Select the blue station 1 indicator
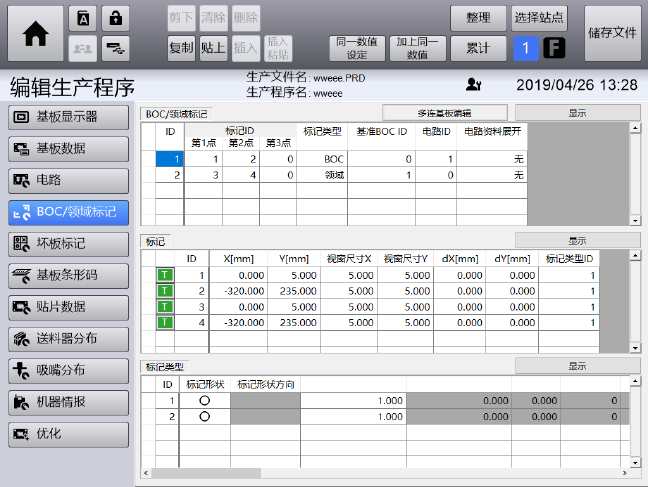Screen dimensions: 648x487 pyautogui.click(x=526, y=48)
